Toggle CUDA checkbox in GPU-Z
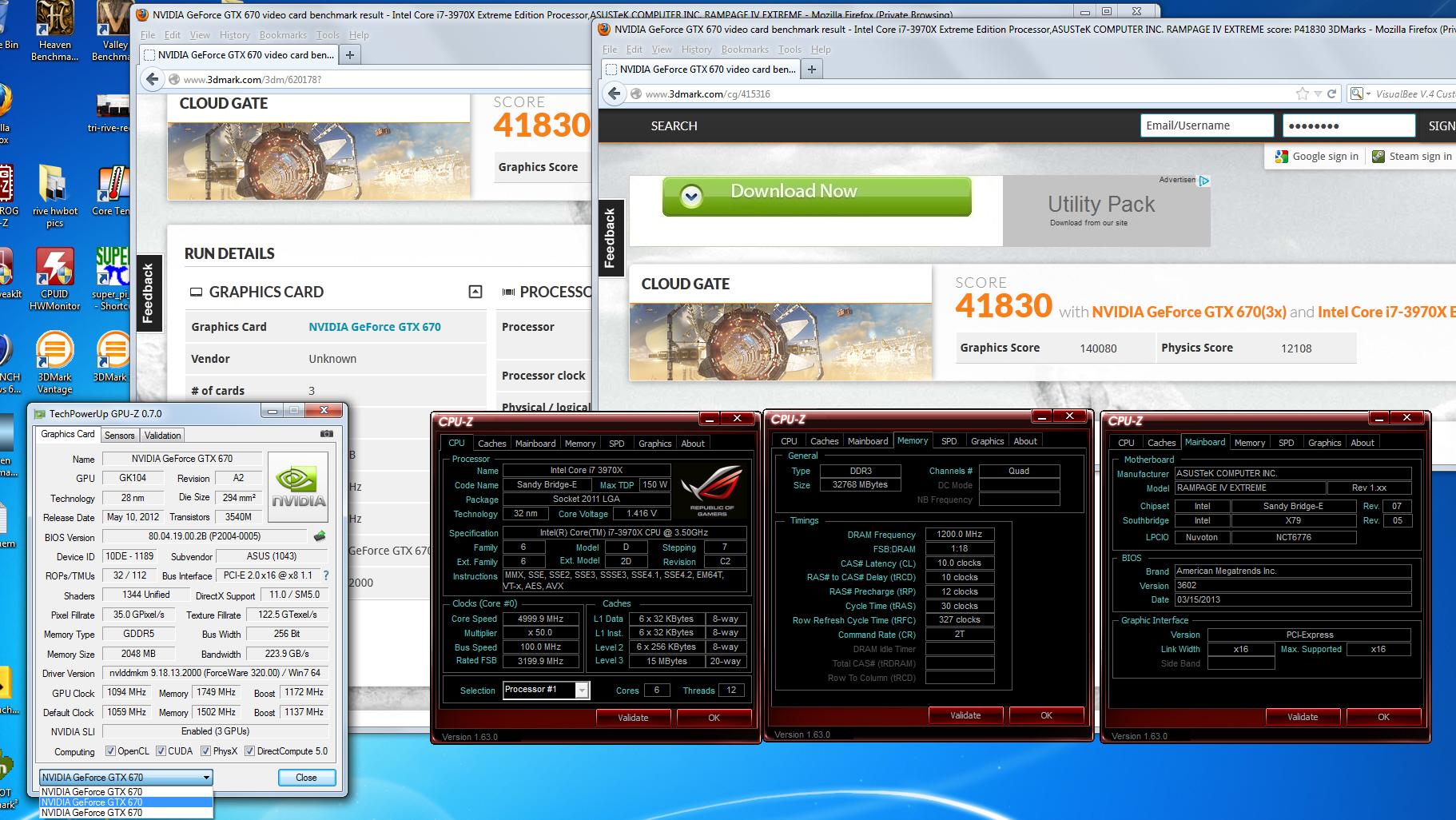The image size is (1456, 820). pos(161,751)
